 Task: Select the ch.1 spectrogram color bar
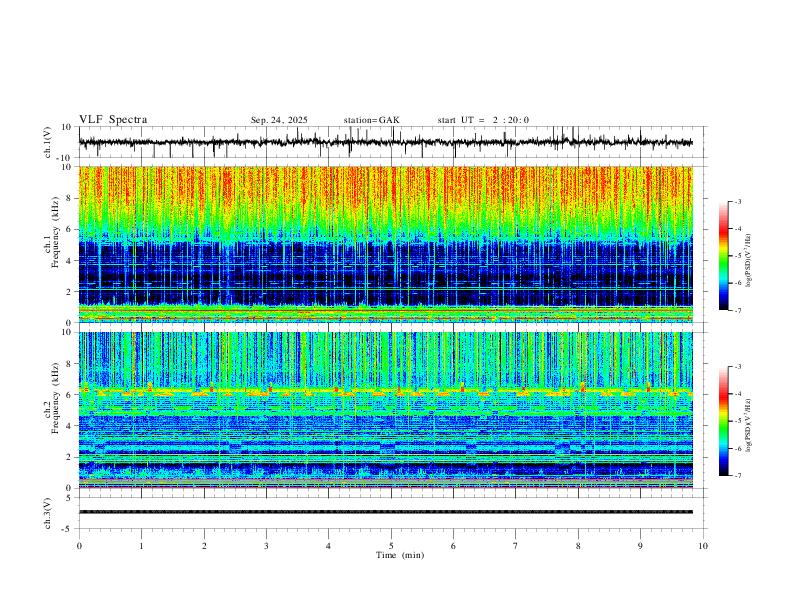tap(724, 256)
